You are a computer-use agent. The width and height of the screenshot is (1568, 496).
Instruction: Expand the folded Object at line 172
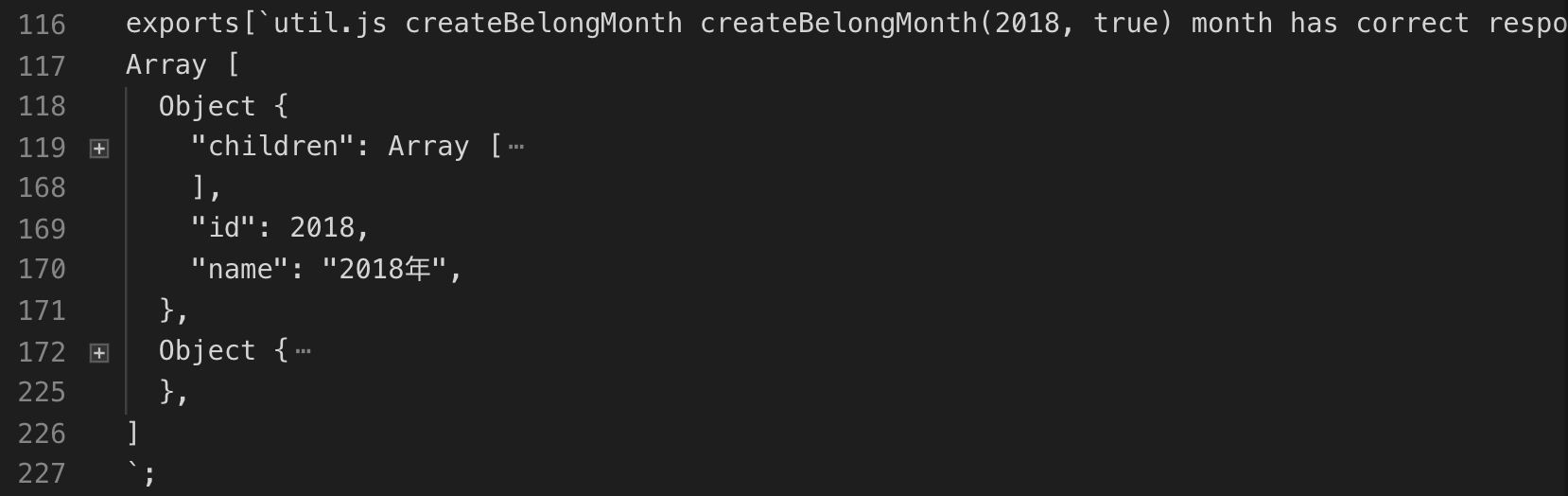(99, 352)
